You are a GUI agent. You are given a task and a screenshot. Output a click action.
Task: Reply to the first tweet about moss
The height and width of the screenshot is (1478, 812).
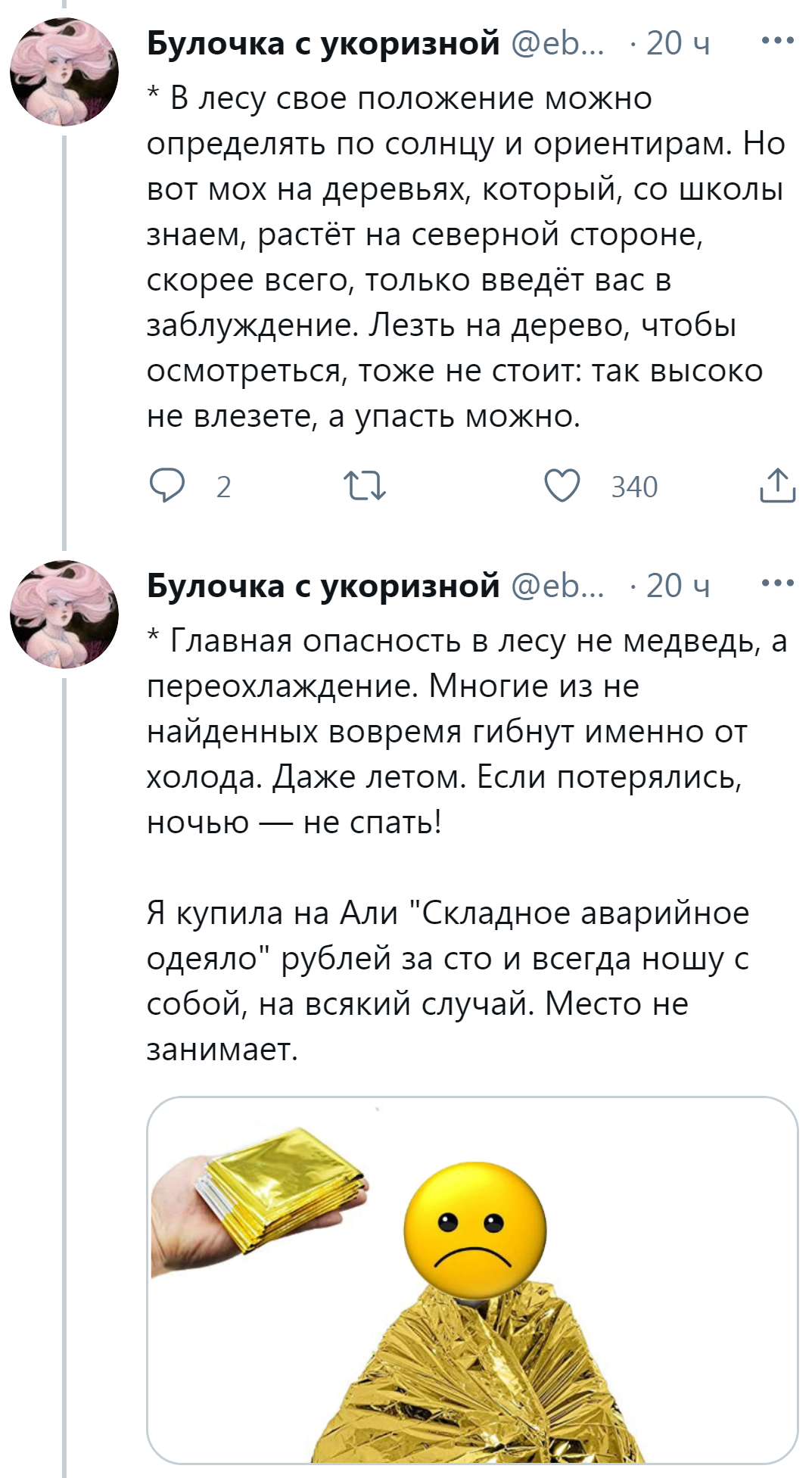pos(167,486)
